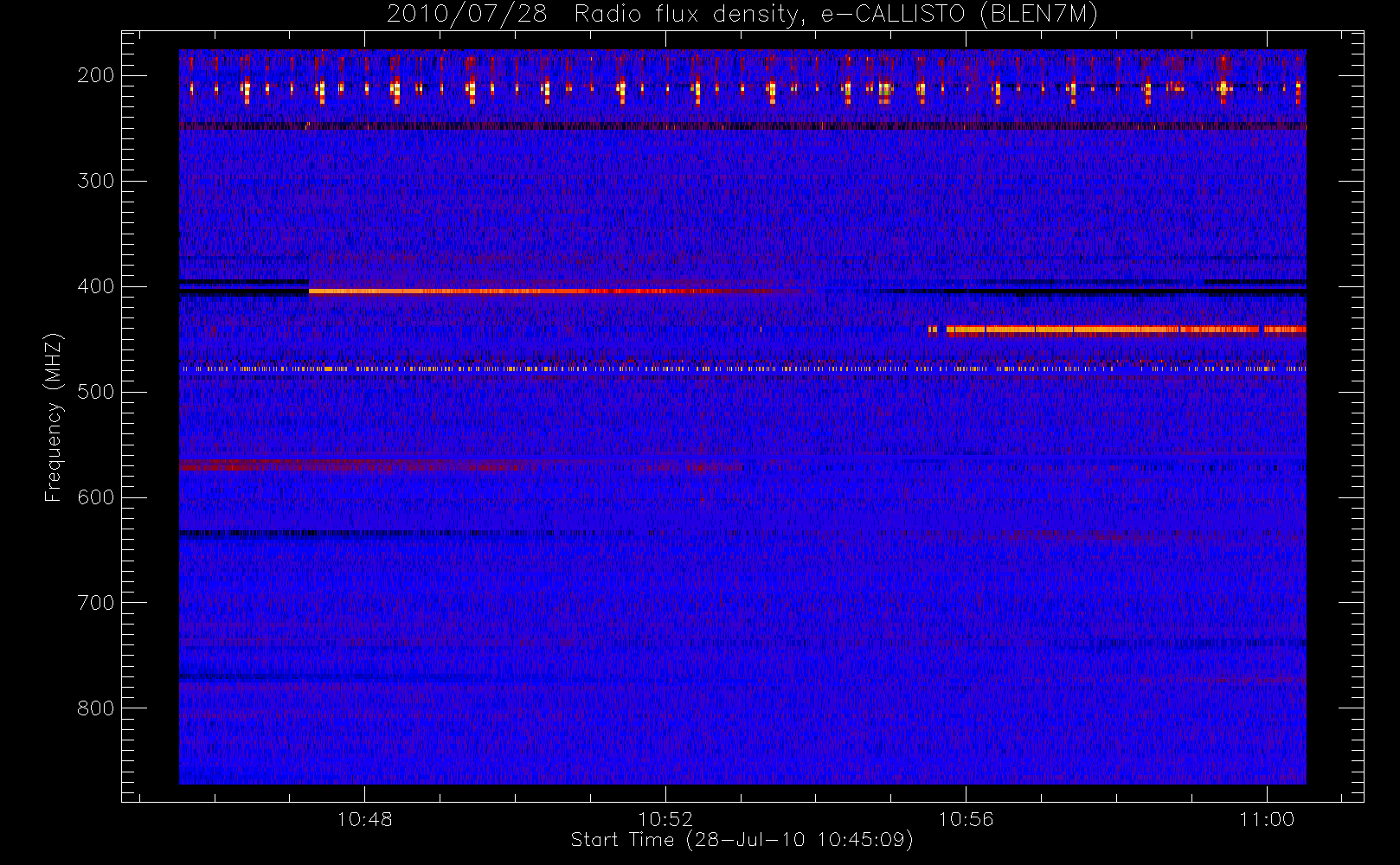This screenshot has height=865, width=1400.
Task: Click the 500 frequency tick label
Action: pos(95,392)
